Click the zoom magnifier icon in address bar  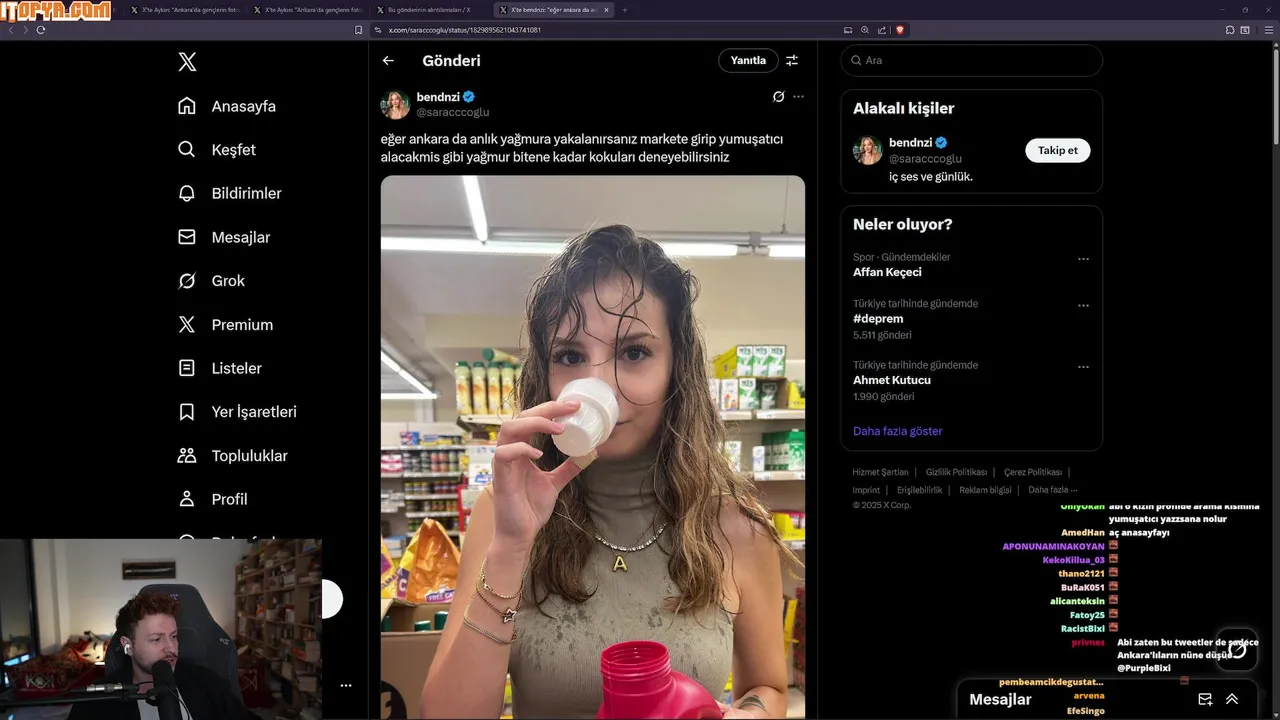point(865,30)
